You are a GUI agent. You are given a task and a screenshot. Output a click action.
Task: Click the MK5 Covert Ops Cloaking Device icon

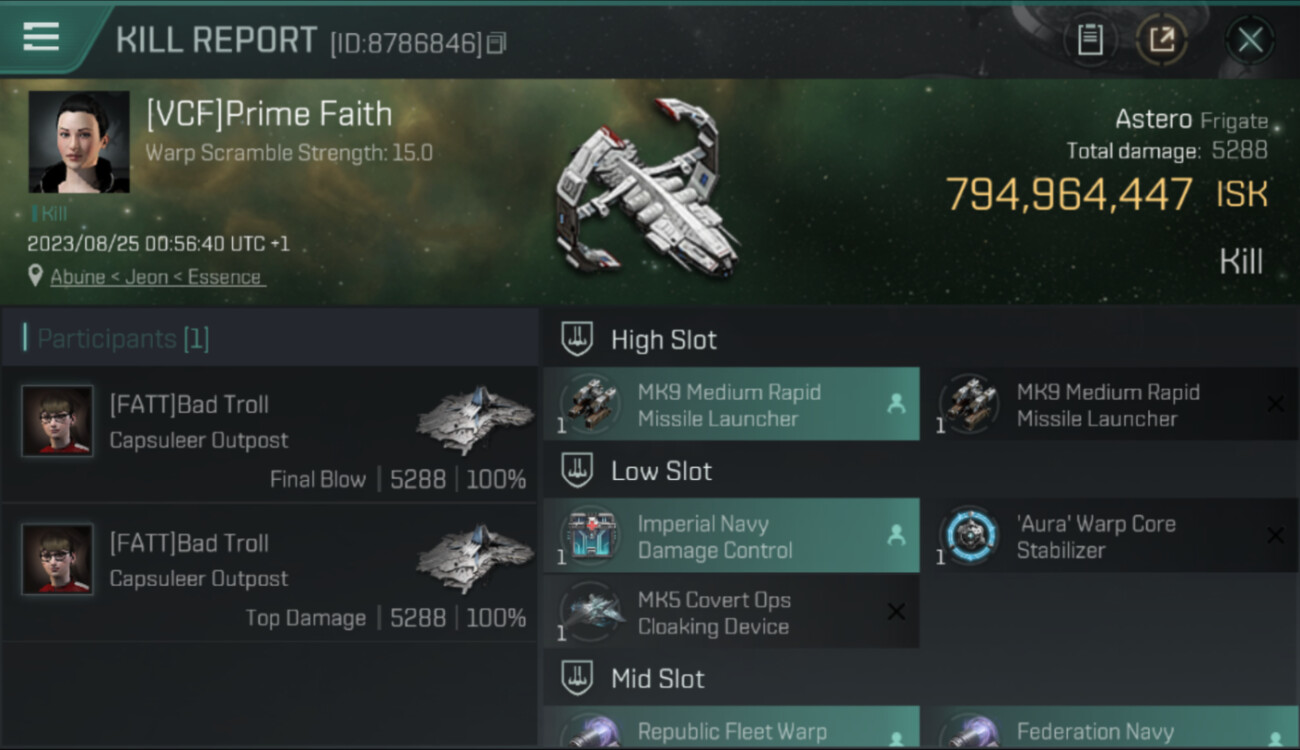(589, 611)
